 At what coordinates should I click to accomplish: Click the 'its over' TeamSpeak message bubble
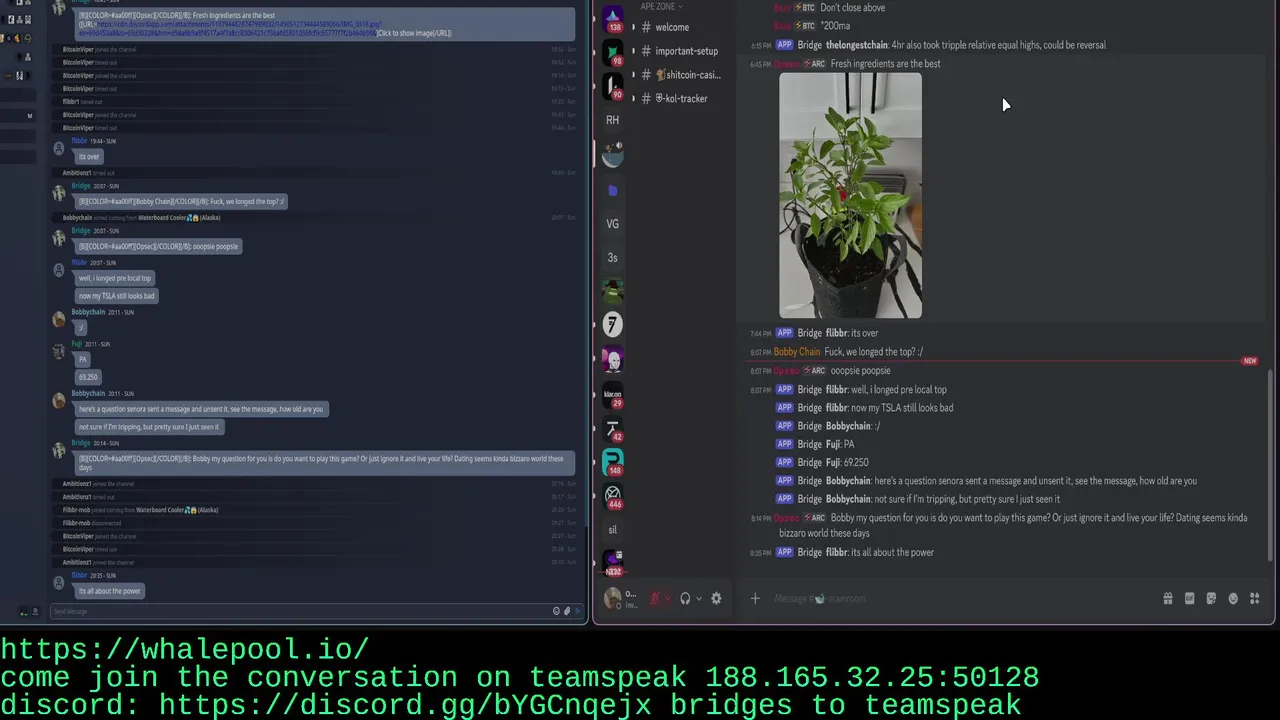tap(89, 157)
